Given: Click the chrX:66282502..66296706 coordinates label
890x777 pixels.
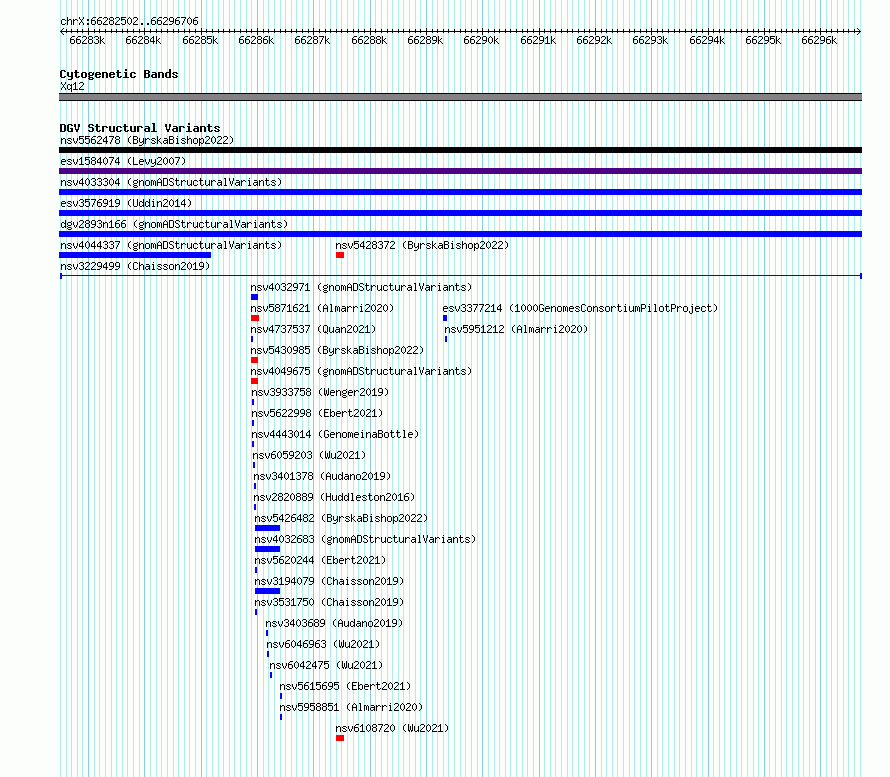Looking at the screenshot, I should coord(129,21).
